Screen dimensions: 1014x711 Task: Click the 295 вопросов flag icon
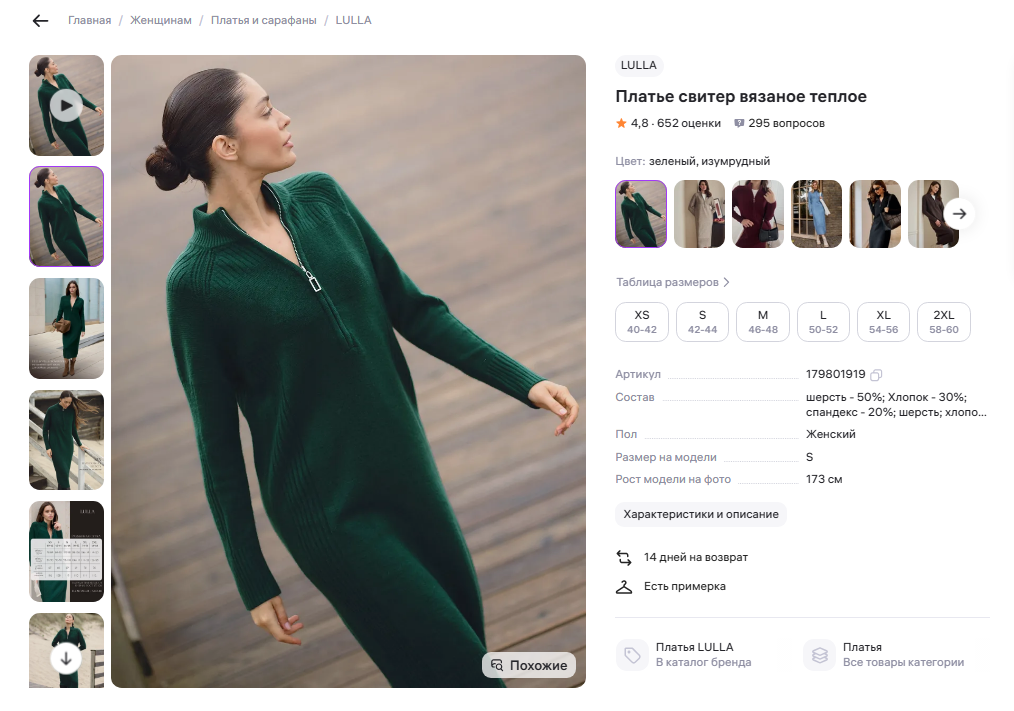coord(739,123)
